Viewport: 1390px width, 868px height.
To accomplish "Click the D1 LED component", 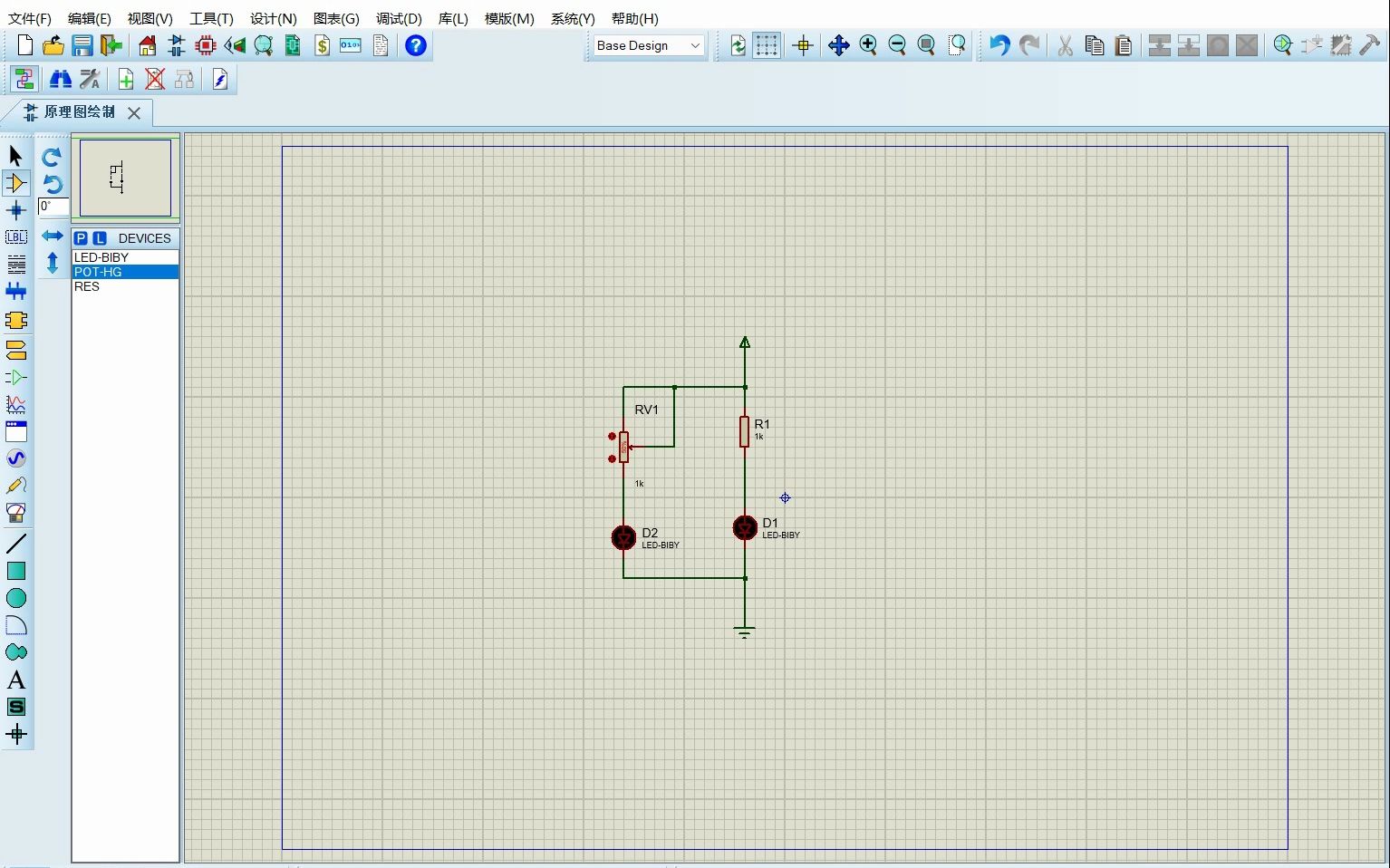I will pos(745,527).
